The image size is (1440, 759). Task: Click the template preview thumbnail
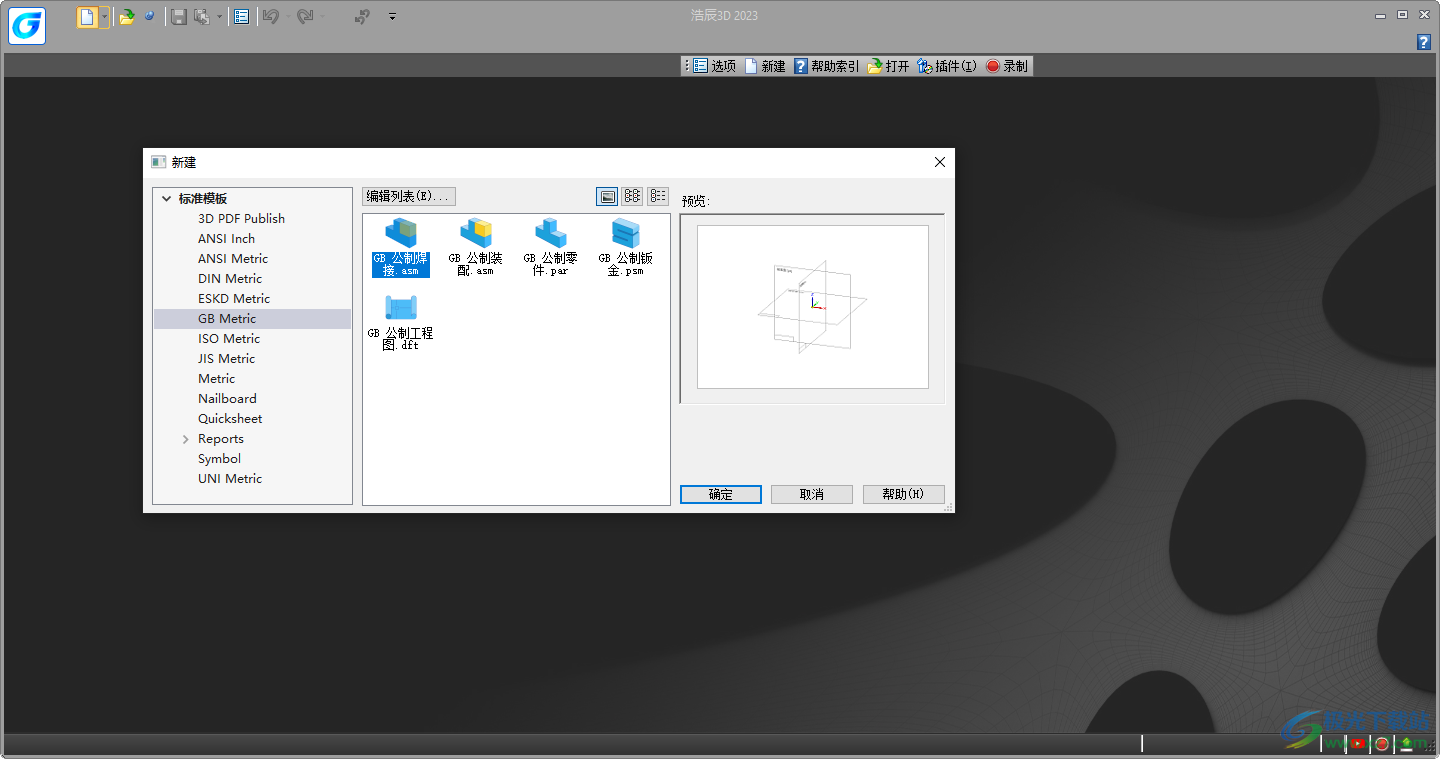pyautogui.click(x=812, y=307)
